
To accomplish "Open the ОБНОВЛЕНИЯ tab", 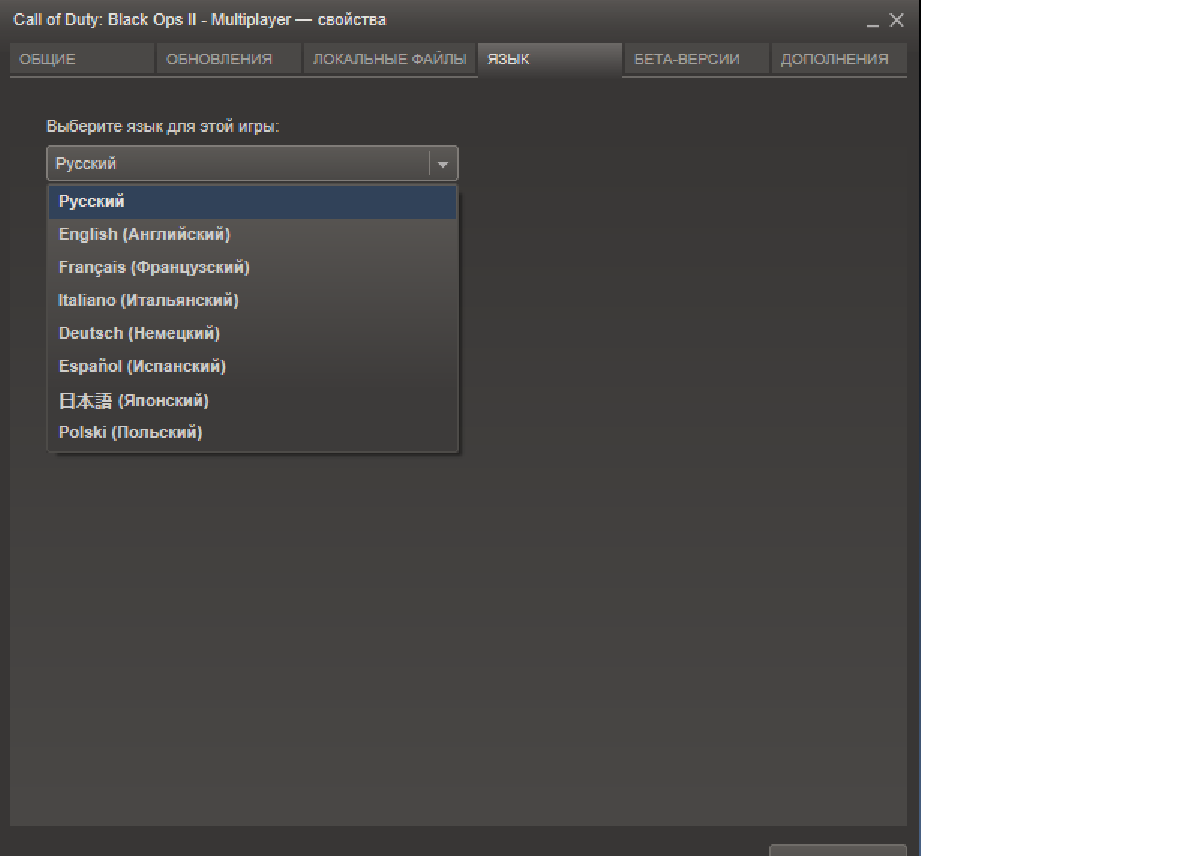I will coord(229,59).
